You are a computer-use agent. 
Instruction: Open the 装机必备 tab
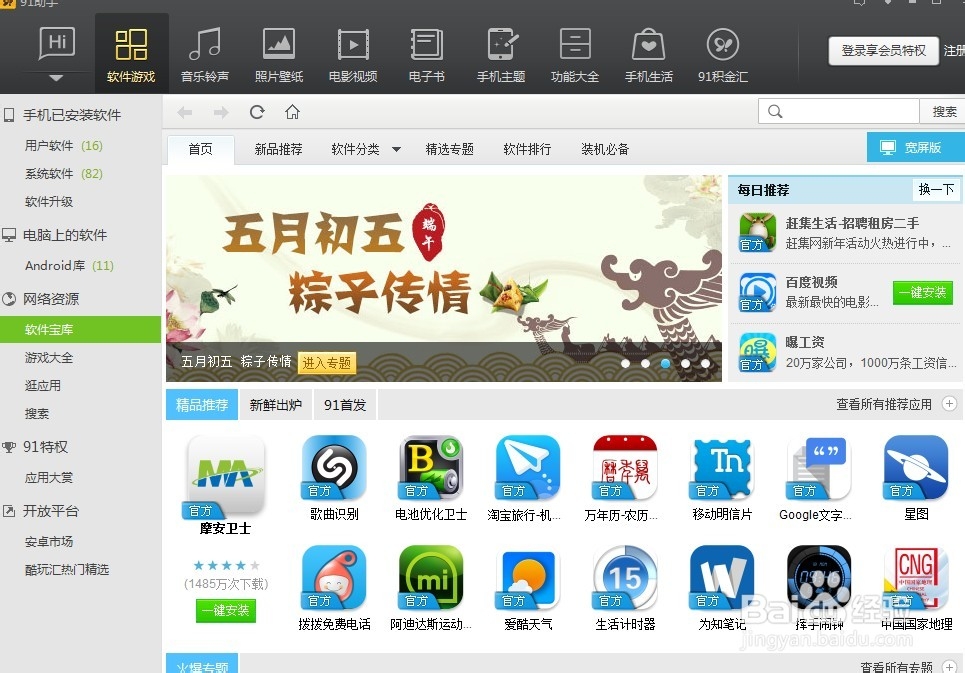pos(606,149)
